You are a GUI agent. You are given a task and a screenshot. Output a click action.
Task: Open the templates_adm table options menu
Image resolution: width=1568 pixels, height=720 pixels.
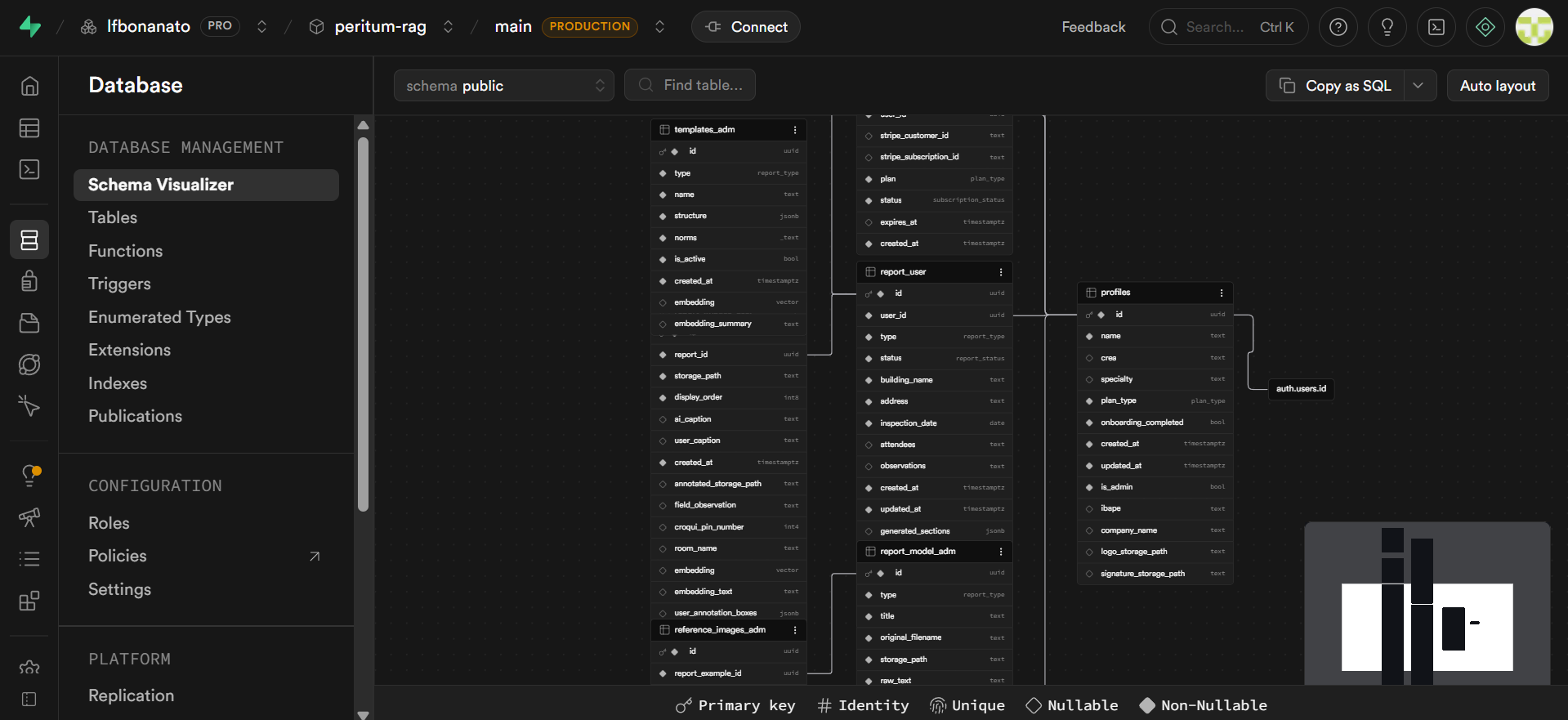tap(795, 130)
